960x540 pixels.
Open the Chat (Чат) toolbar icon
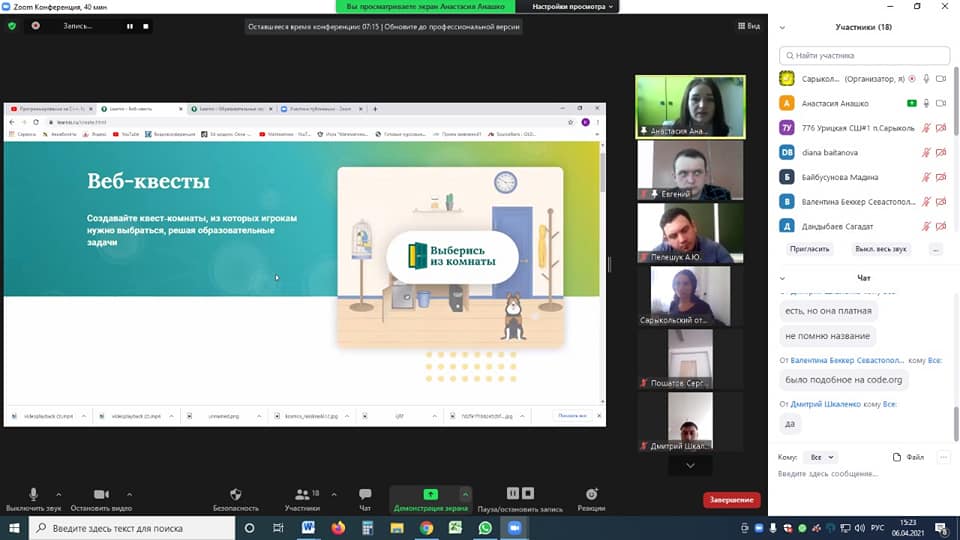tap(365, 495)
